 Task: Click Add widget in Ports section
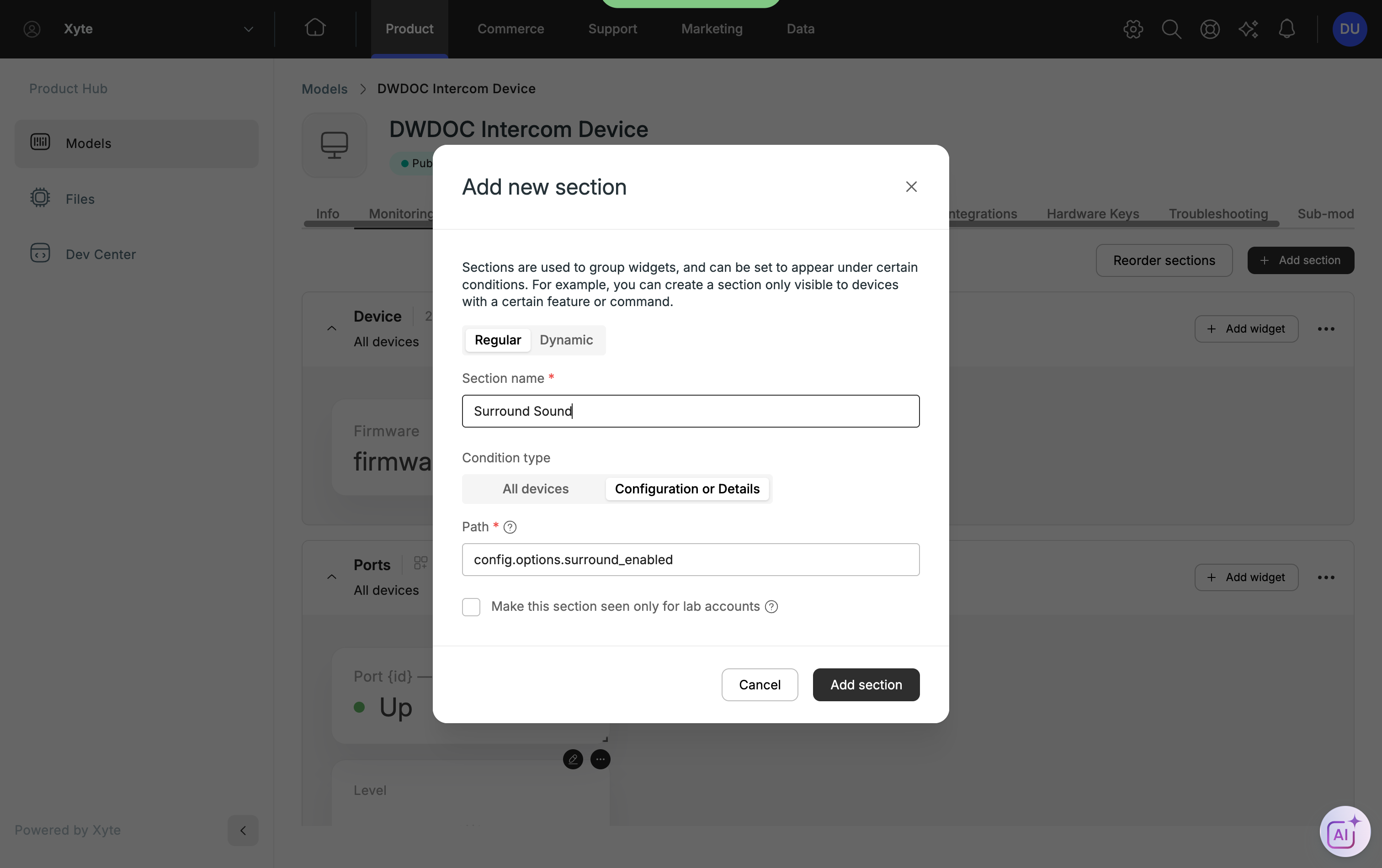click(1247, 578)
